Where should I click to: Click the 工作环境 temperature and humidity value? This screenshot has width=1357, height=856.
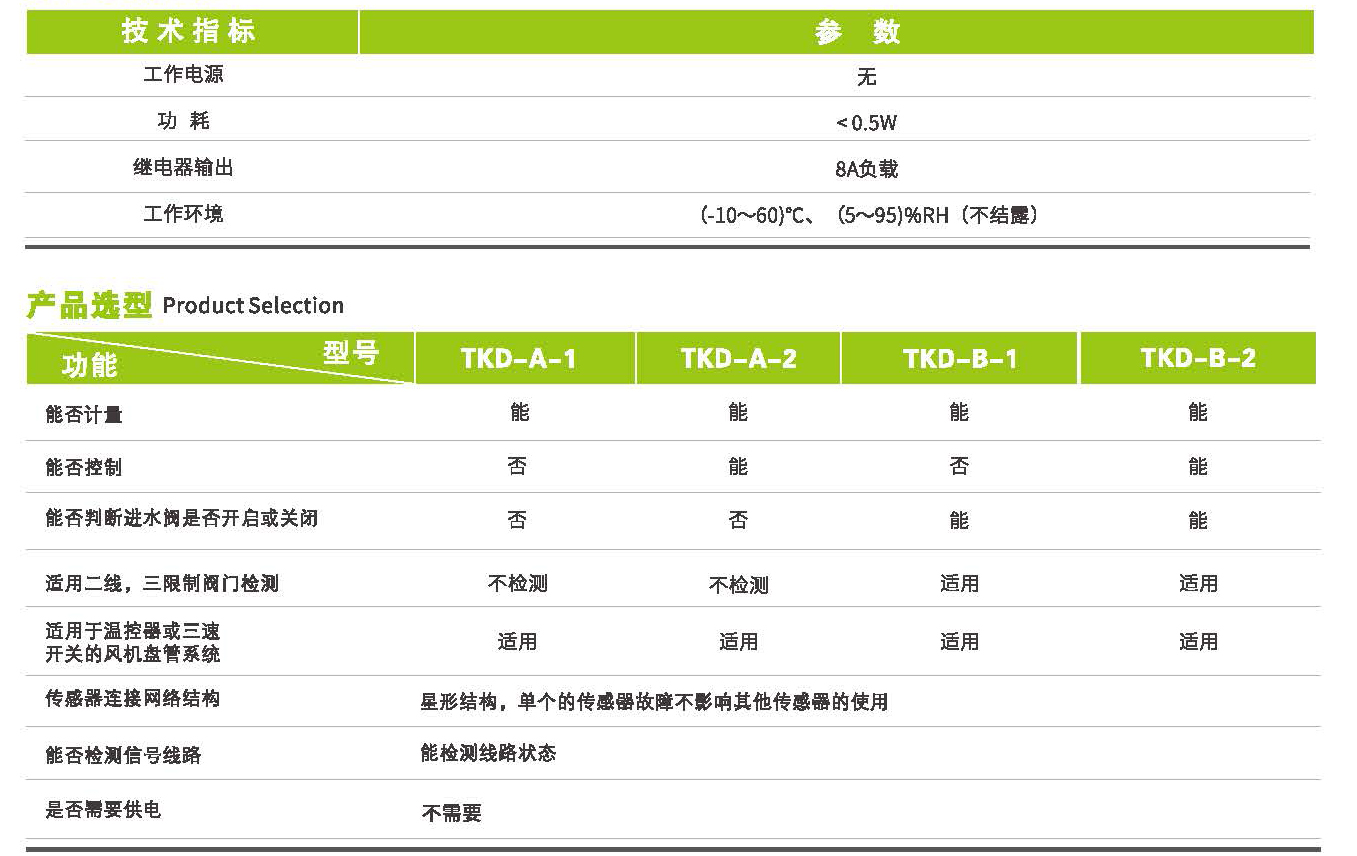pyautogui.click(x=866, y=215)
